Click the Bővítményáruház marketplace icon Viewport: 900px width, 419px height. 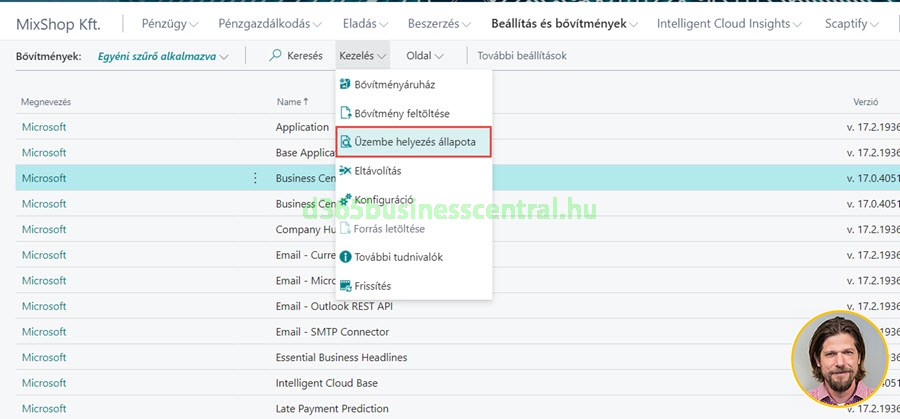click(x=345, y=84)
